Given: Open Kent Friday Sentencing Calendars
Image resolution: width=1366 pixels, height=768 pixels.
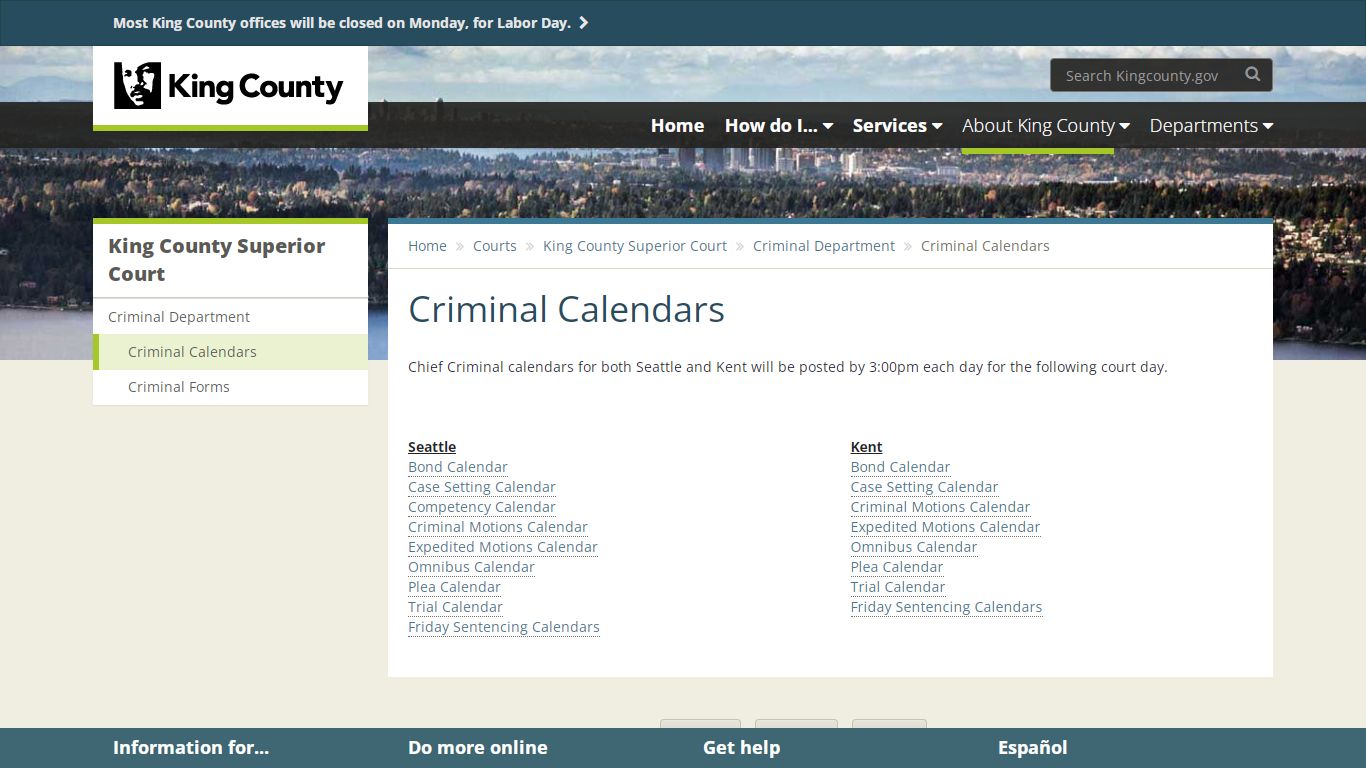Looking at the screenshot, I should [946, 607].
